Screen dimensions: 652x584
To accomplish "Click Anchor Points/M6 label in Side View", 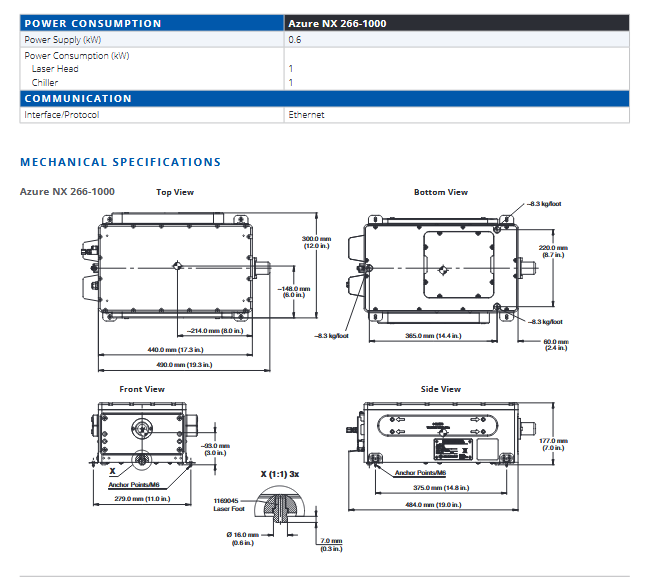I will [420, 473].
